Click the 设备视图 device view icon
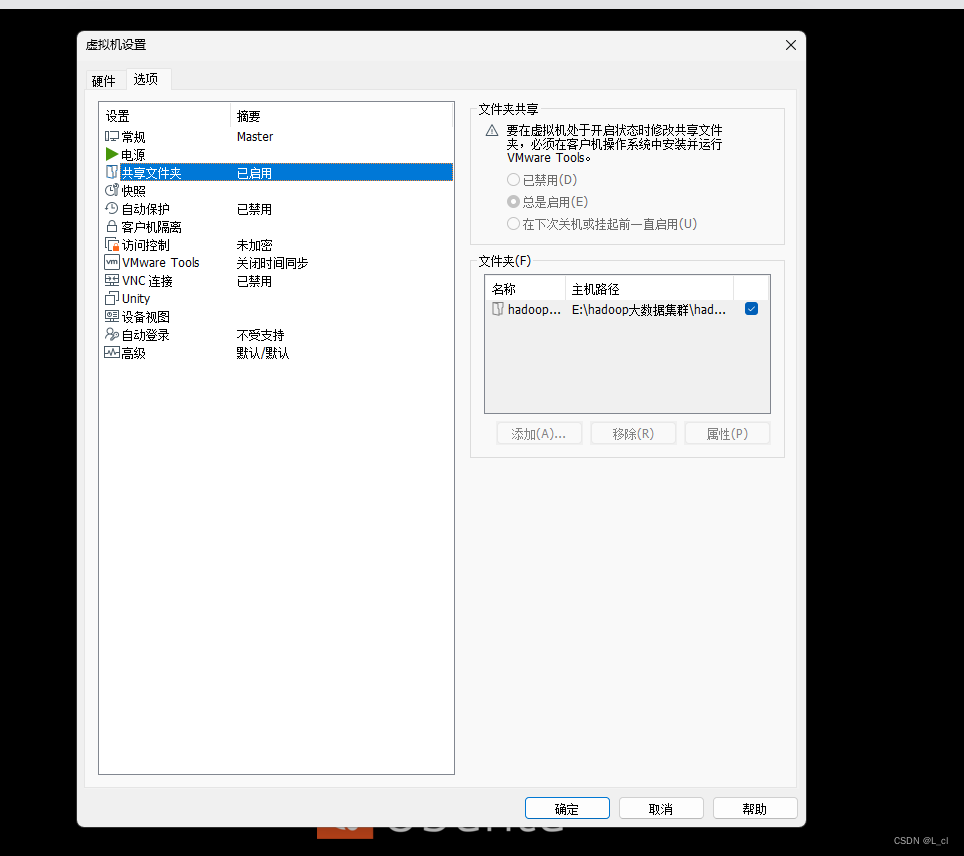Screen dimensions: 964x856 click(x=111, y=316)
